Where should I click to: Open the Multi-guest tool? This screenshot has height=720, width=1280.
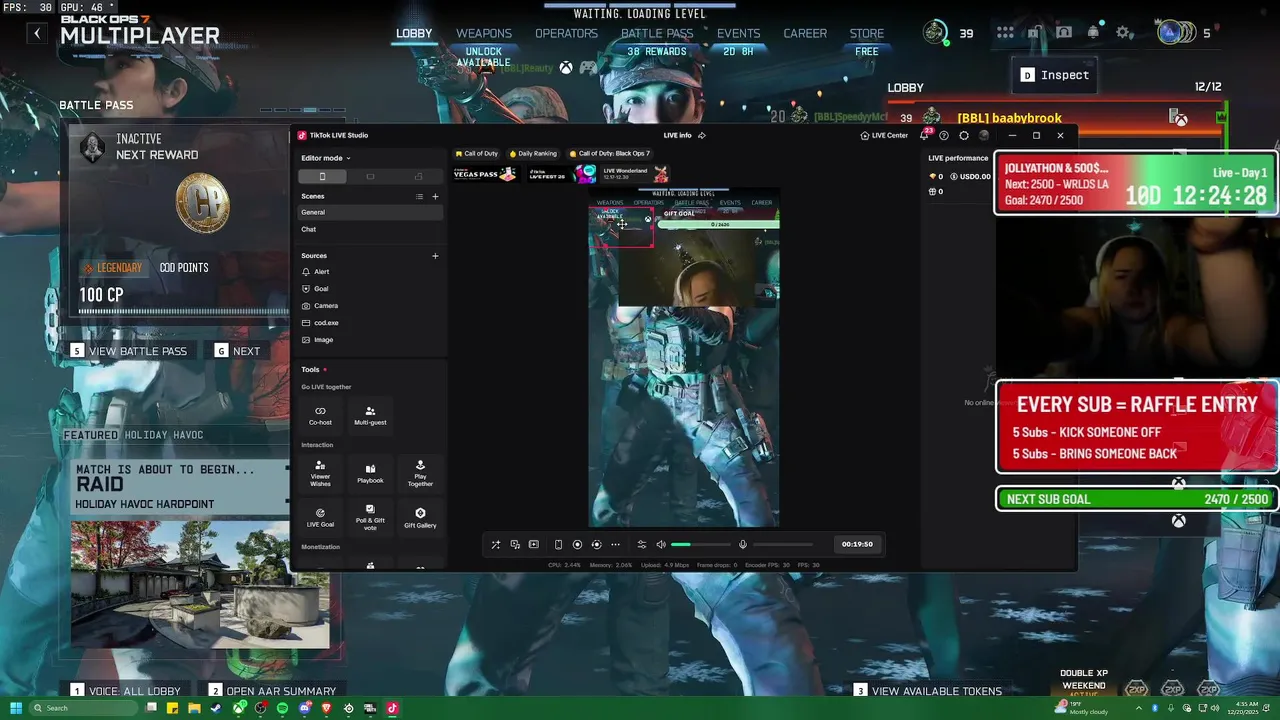370,415
